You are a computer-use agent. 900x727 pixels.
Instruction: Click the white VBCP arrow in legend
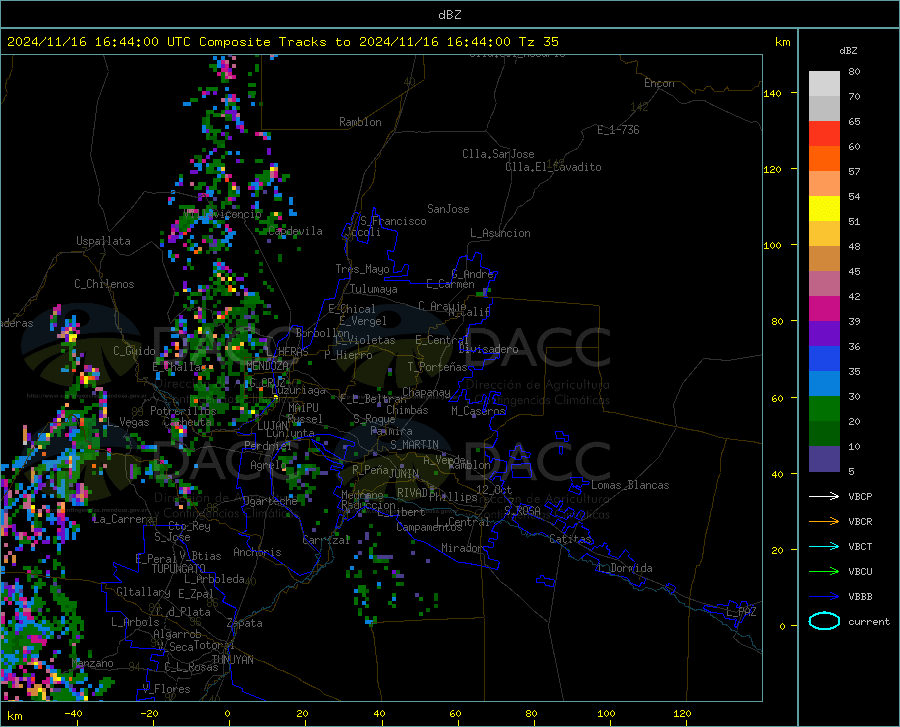point(824,496)
